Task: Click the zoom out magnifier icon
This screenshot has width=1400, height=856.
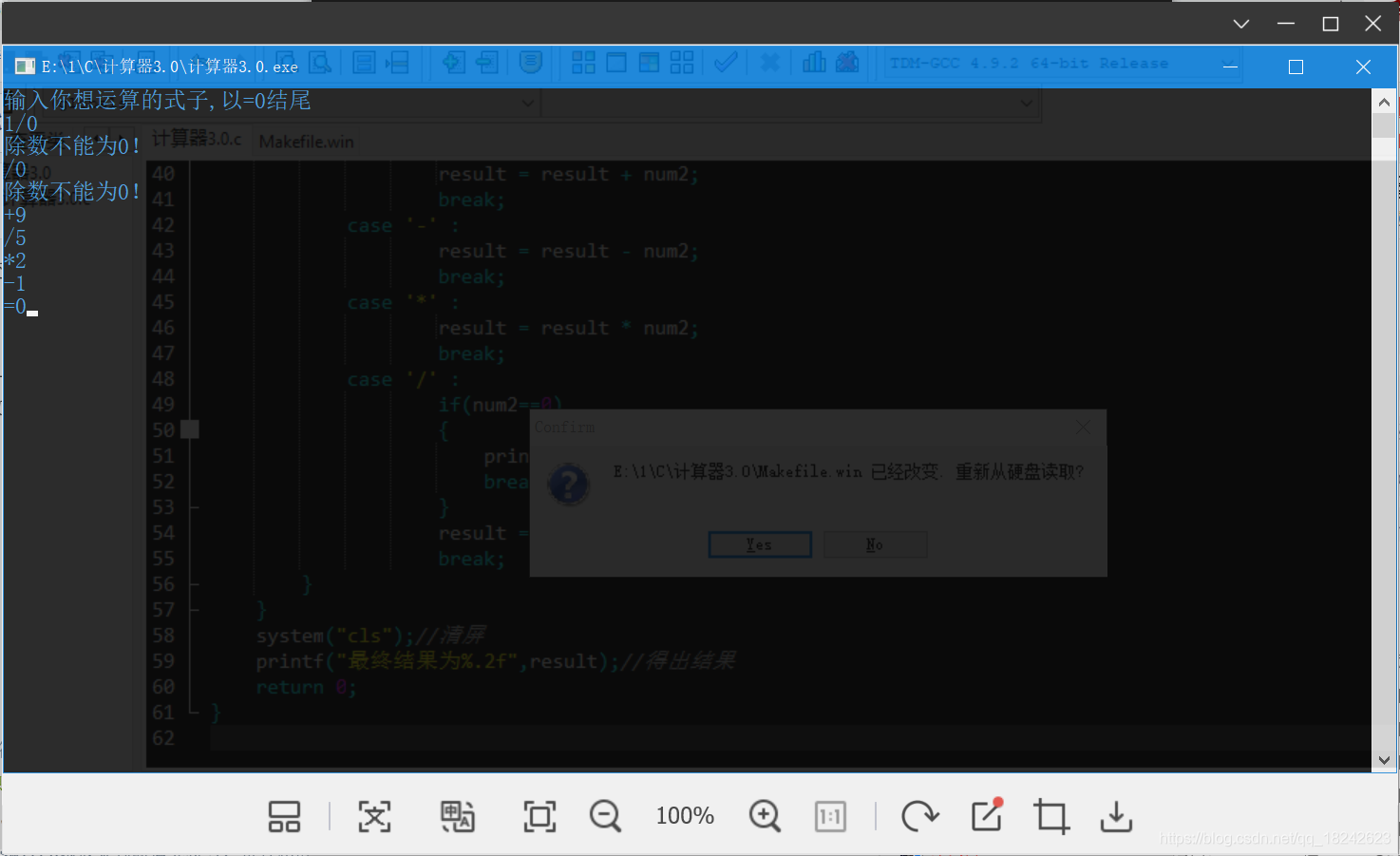Action: 605,815
